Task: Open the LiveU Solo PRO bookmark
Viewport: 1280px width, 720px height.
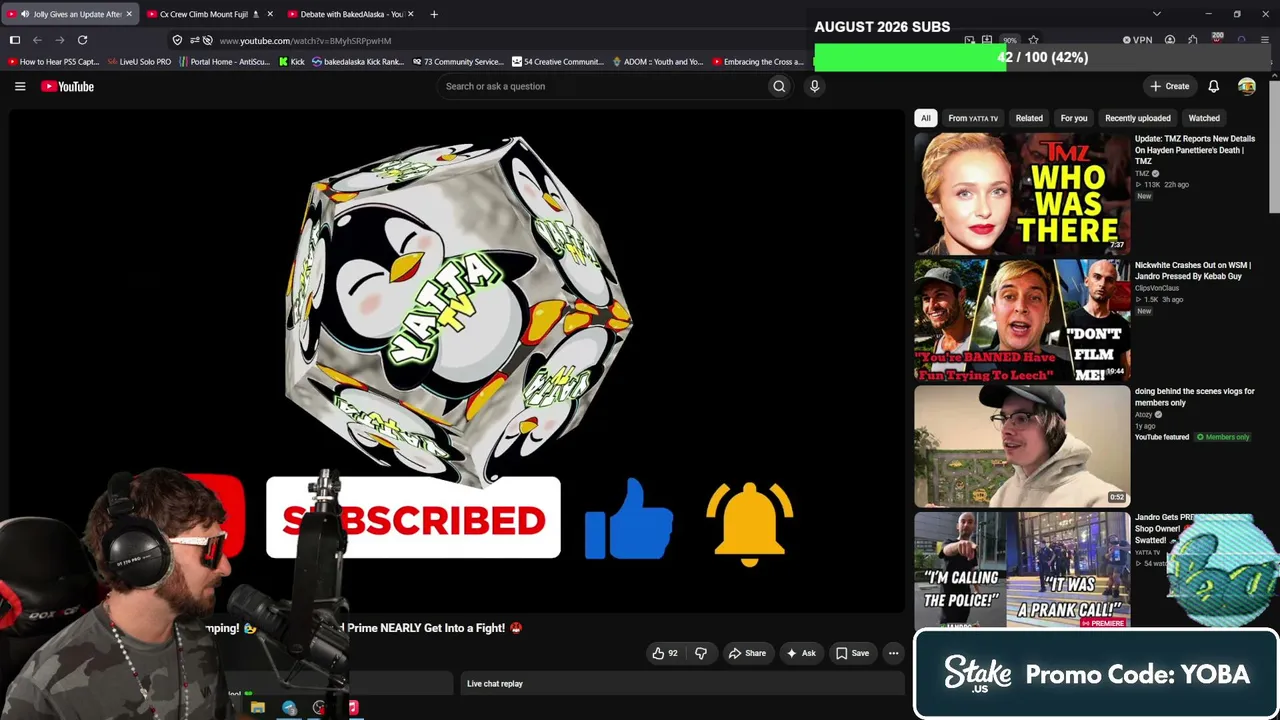Action: 139,62
